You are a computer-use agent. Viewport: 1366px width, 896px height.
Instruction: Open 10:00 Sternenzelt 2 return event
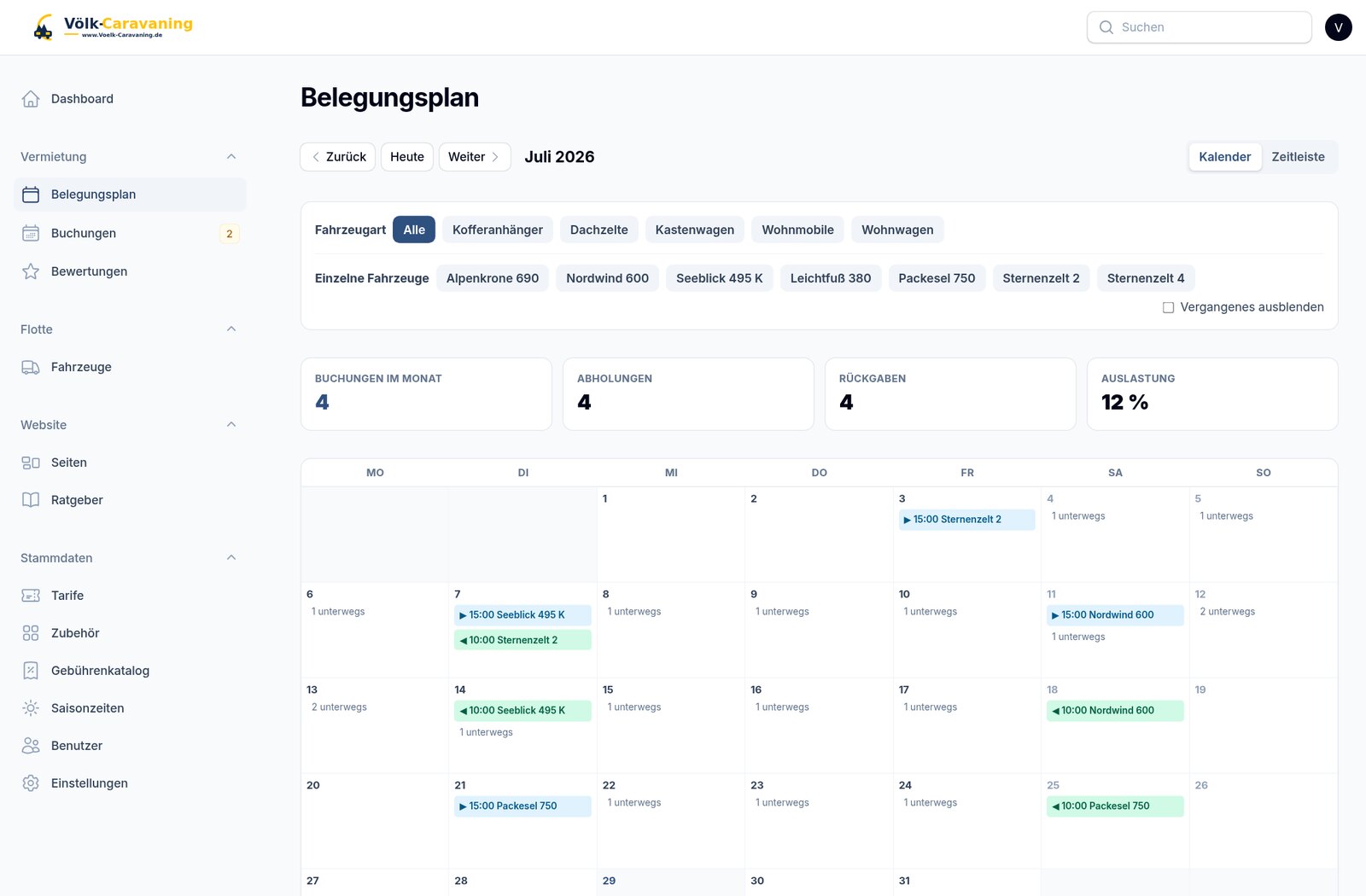(522, 640)
